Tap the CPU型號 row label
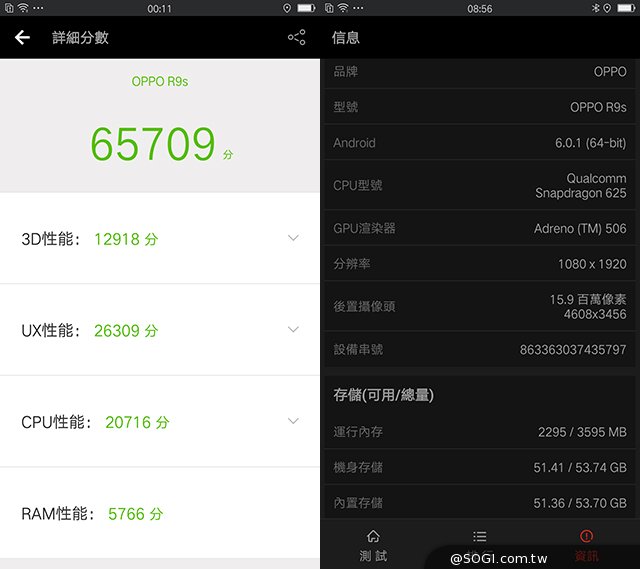640x569 pixels. [x=358, y=185]
